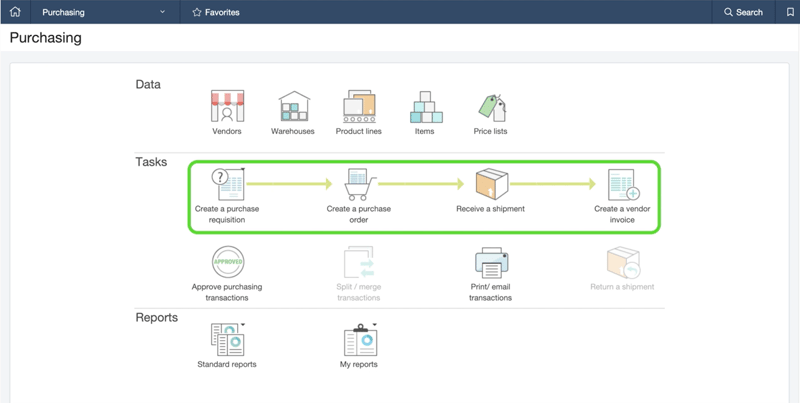Image resolution: width=800 pixels, height=403 pixels.
Task: Open the Product lines icon
Action: click(359, 106)
